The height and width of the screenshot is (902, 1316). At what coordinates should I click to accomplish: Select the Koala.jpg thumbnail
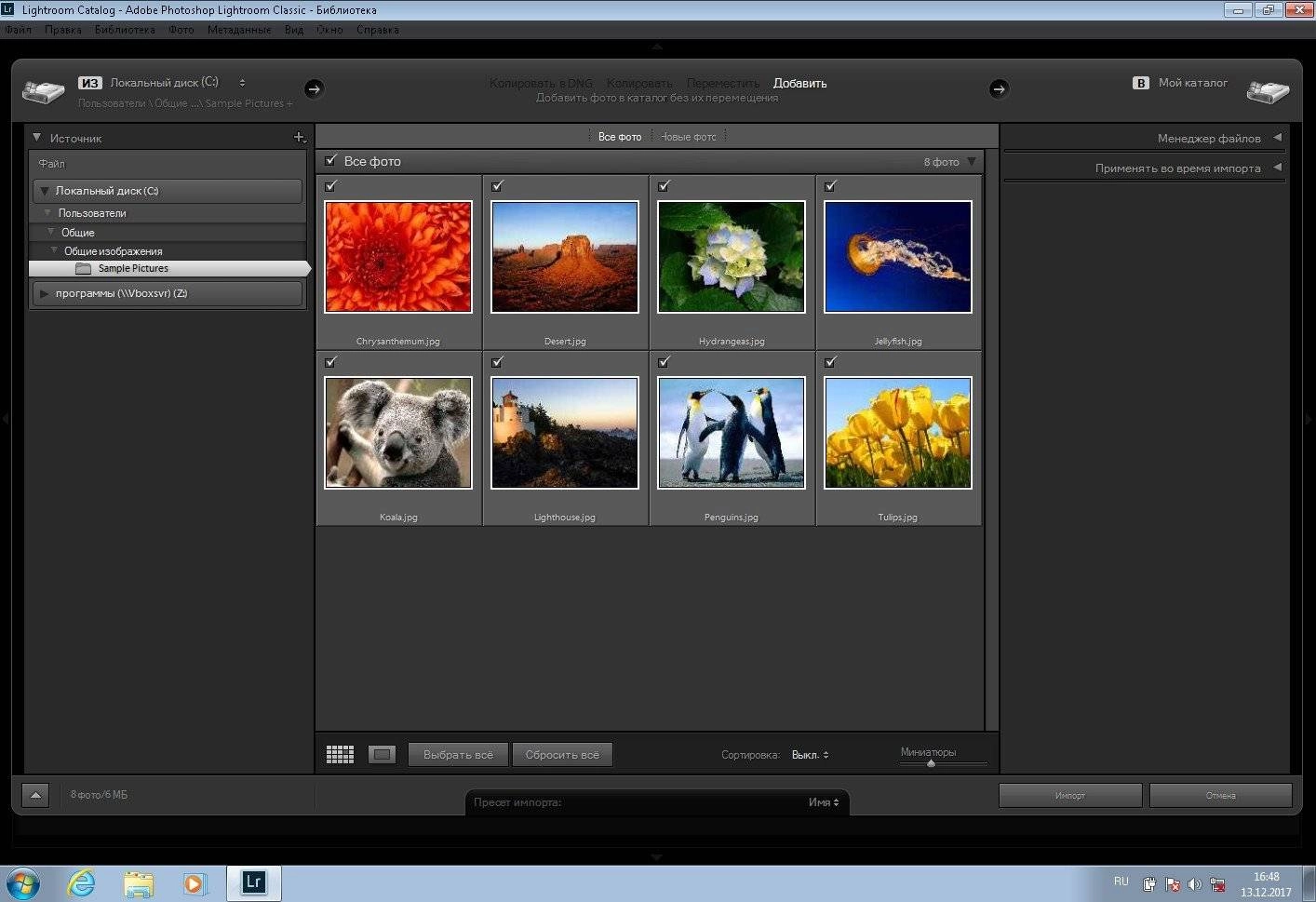pos(398,433)
